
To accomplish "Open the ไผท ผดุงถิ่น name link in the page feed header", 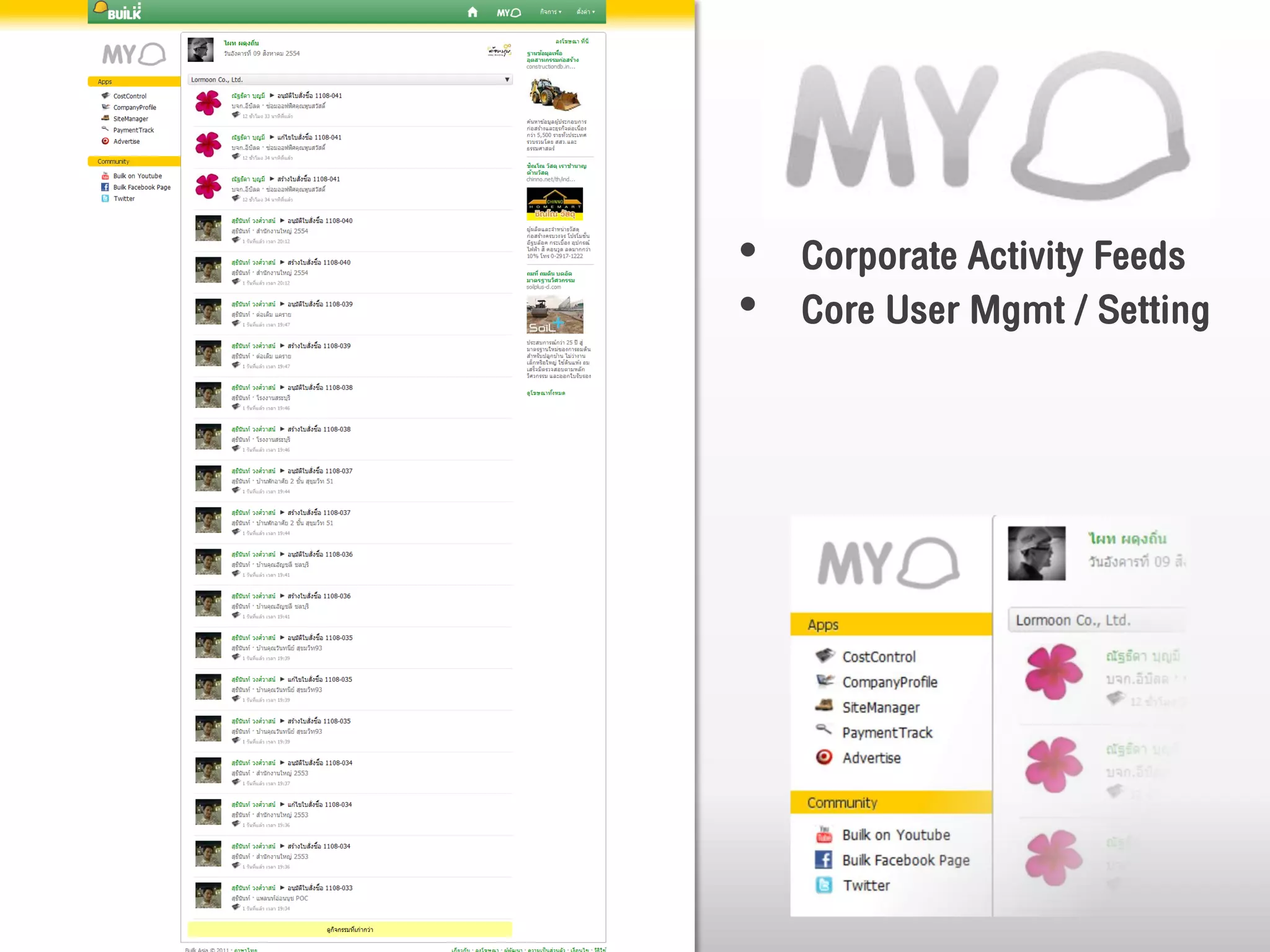I will coord(241,43).
